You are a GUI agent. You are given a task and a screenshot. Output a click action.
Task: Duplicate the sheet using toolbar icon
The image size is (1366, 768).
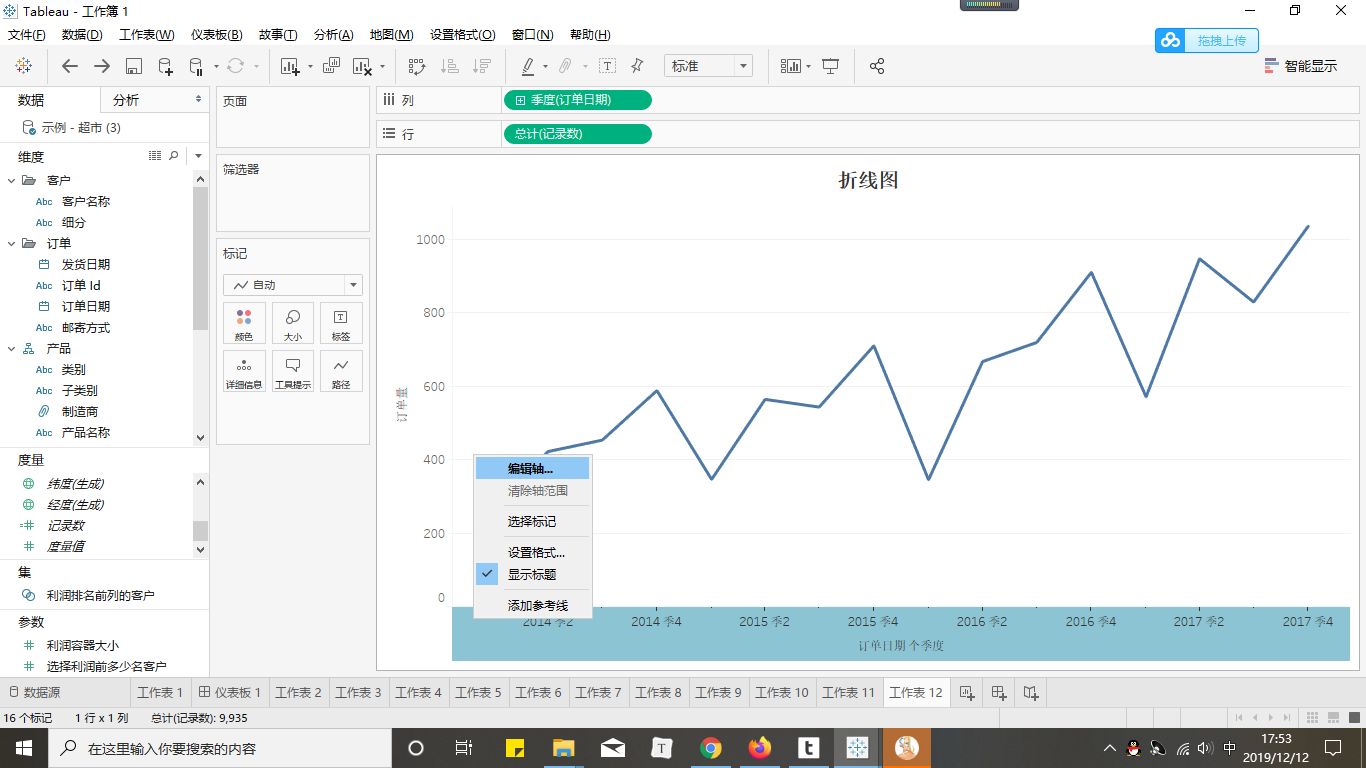[x=332, y=66]
